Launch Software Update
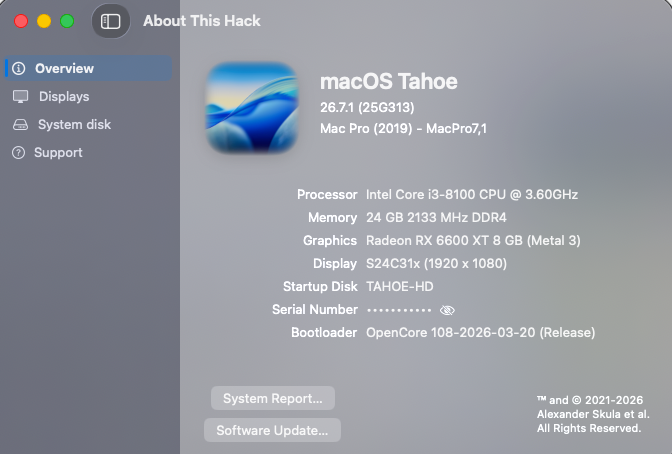The image size is (672, 454). 272,430
